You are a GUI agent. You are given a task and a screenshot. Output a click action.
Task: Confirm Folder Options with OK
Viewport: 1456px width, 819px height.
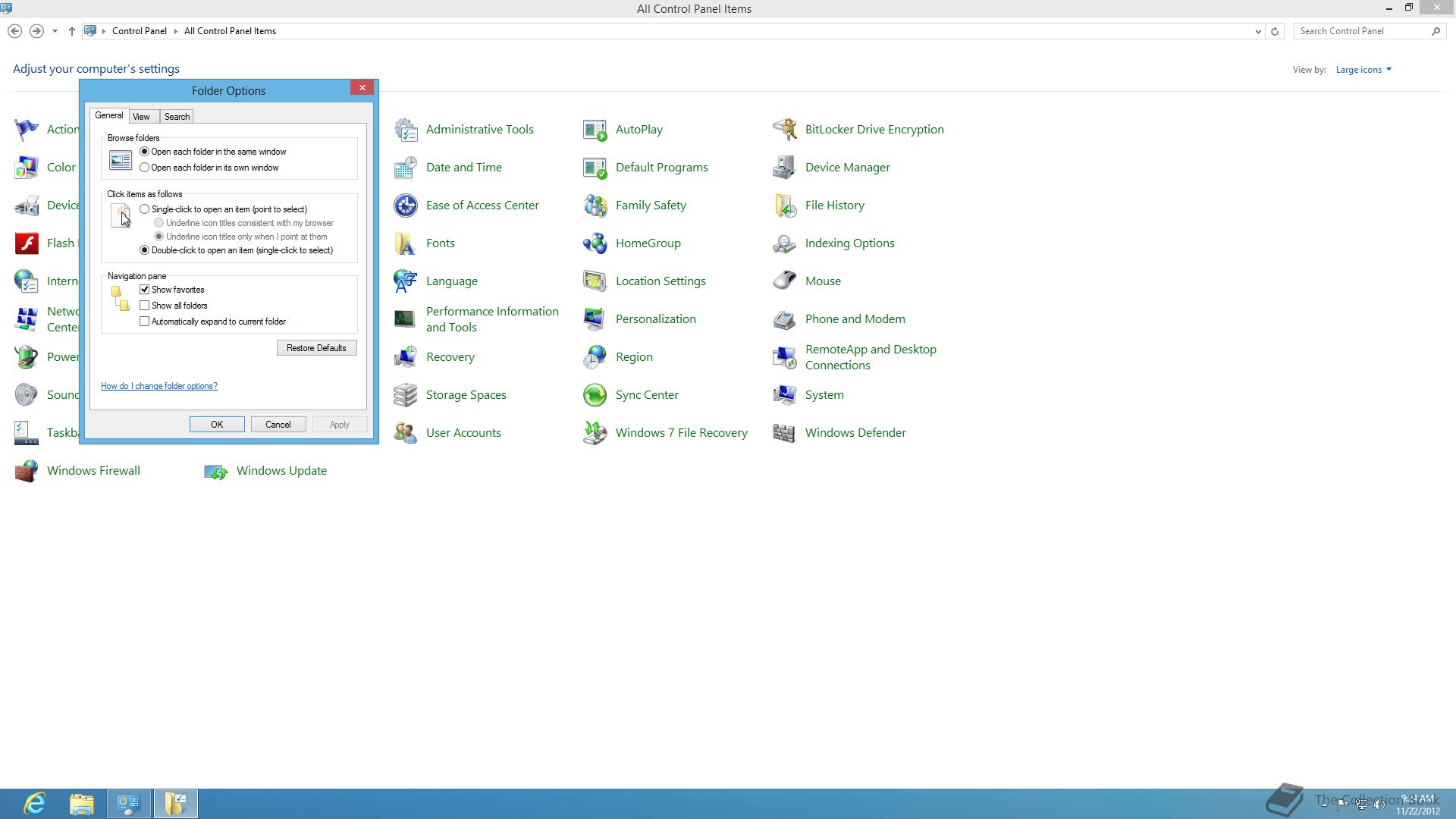click(217, 425)
